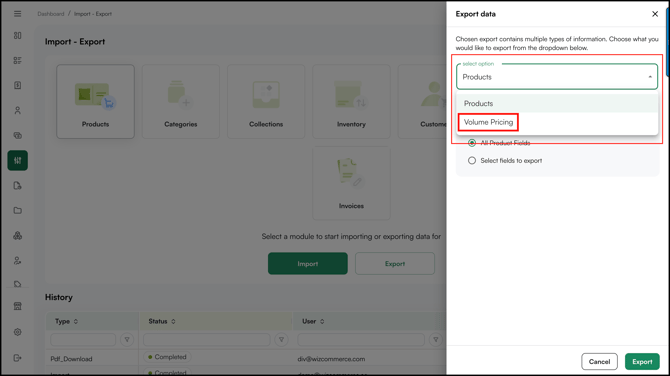670x376 pixels.
Task: Open the file settings sidebar icon
Action: coord(18,185)
